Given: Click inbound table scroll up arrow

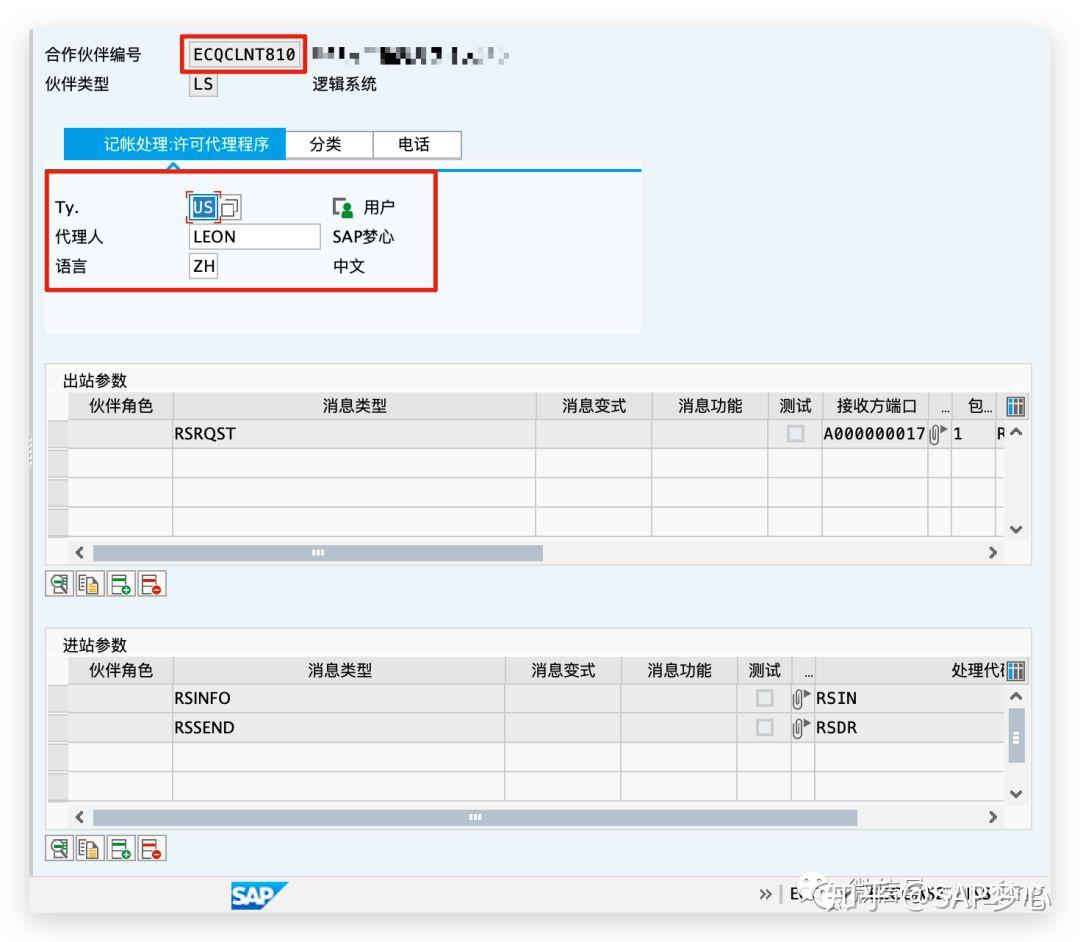Looking at the screenshot, I should click(1015, 697).
